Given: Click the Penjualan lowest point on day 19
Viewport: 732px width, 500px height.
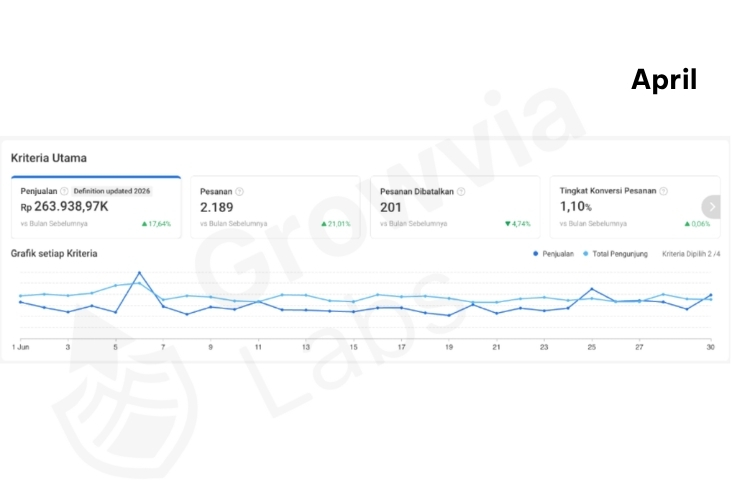Looking at the screenshot, I should coord(449,316).
